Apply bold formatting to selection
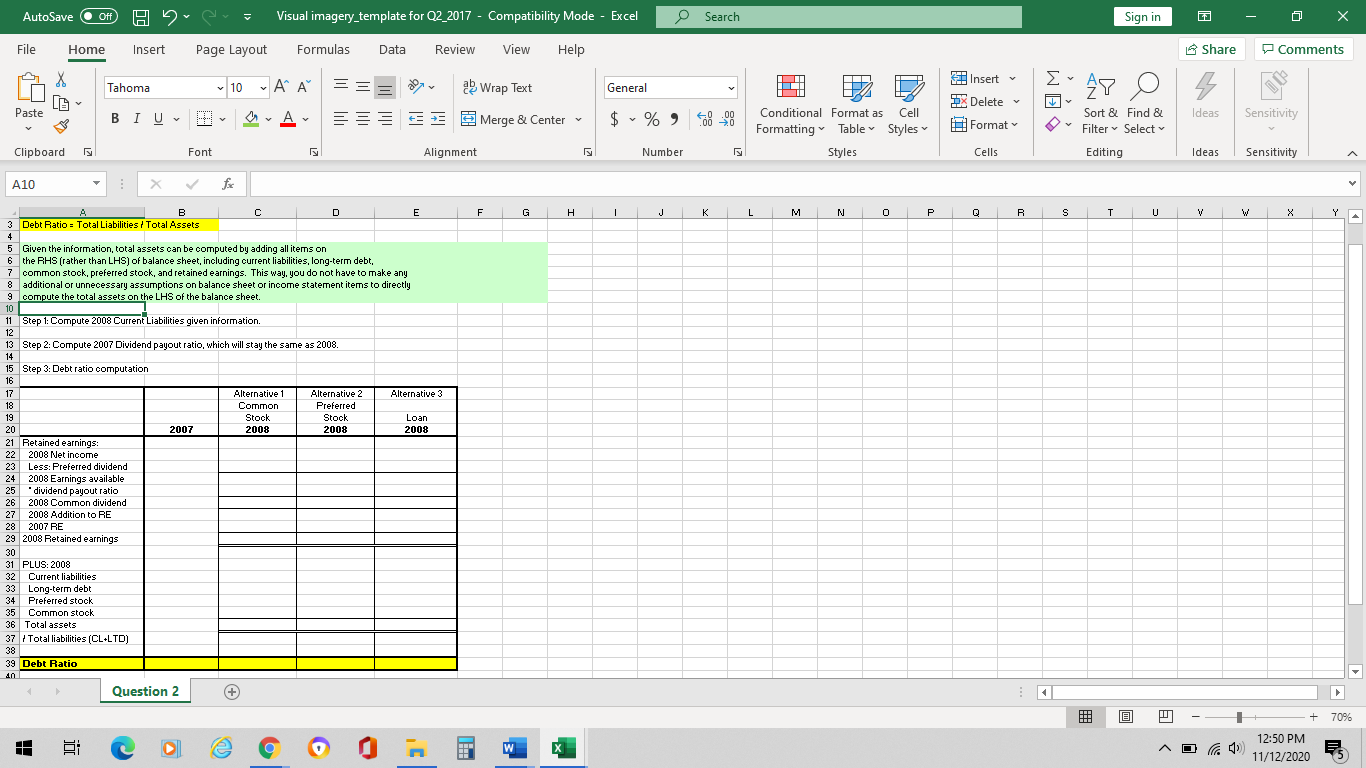Viewport: 1366px width, 768px height. point(114,118)
